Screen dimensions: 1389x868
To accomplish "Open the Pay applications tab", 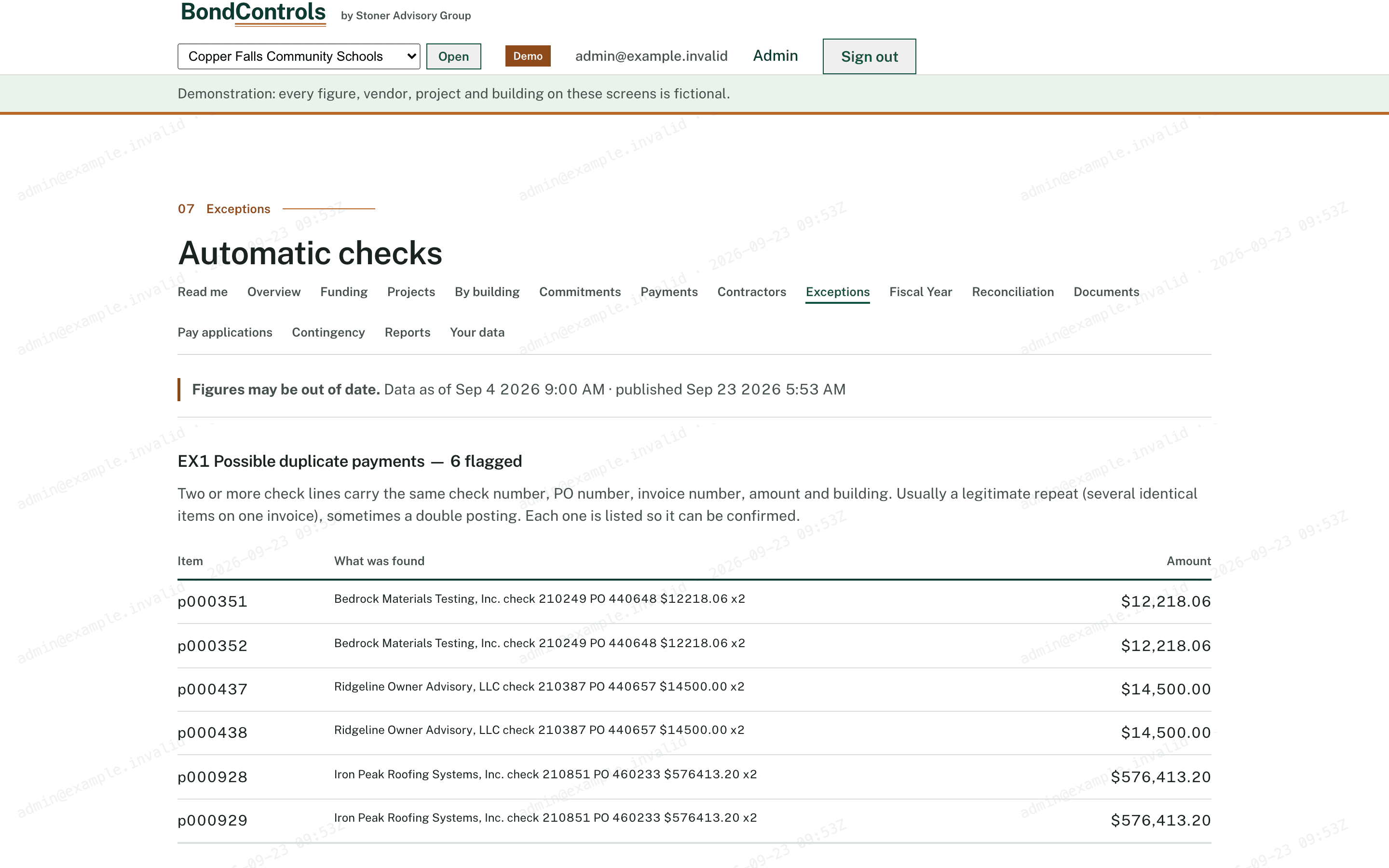I will [225, 332].
